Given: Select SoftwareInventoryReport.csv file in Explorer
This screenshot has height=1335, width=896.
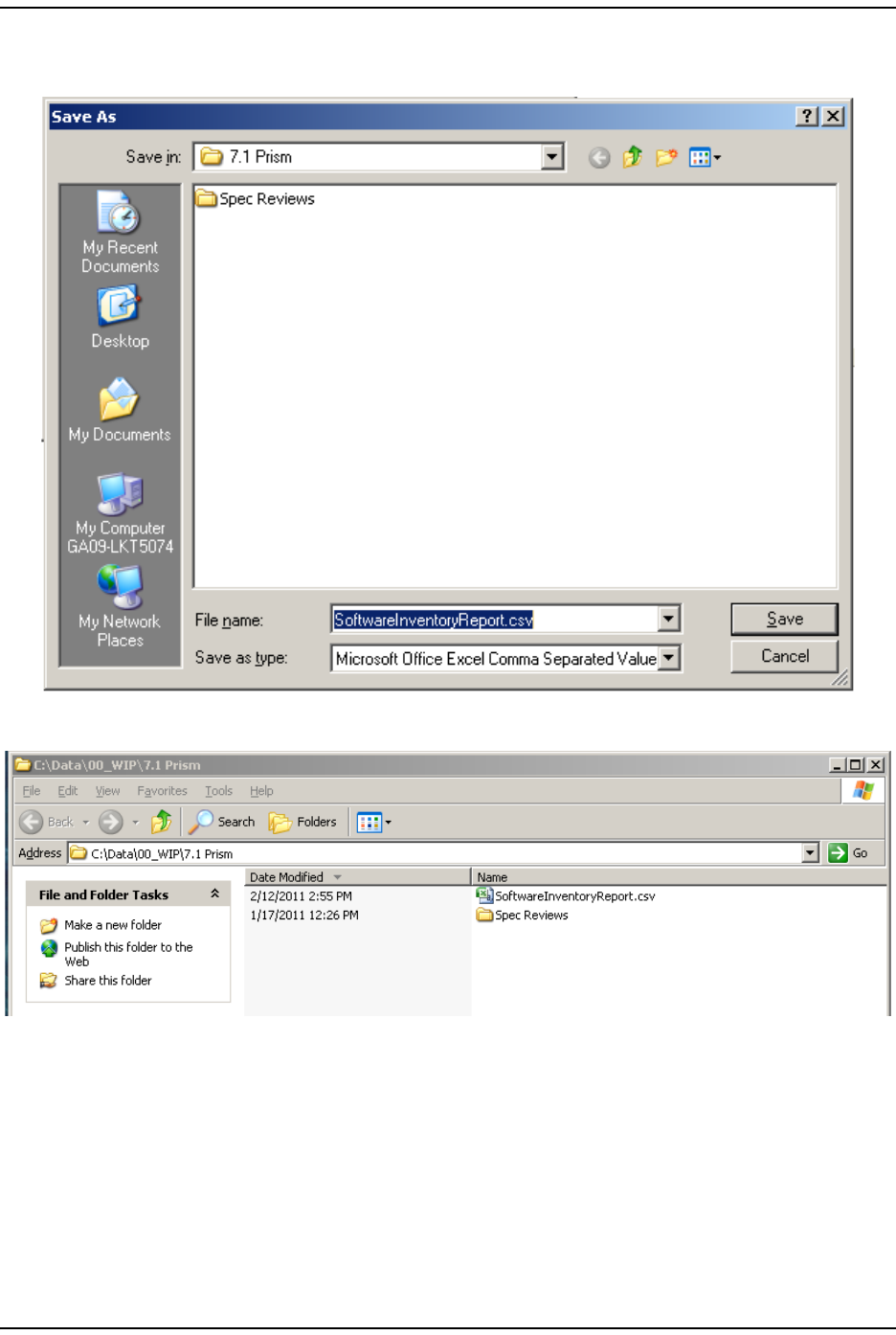Looking at the screenshot, I should tap(566, 896).
